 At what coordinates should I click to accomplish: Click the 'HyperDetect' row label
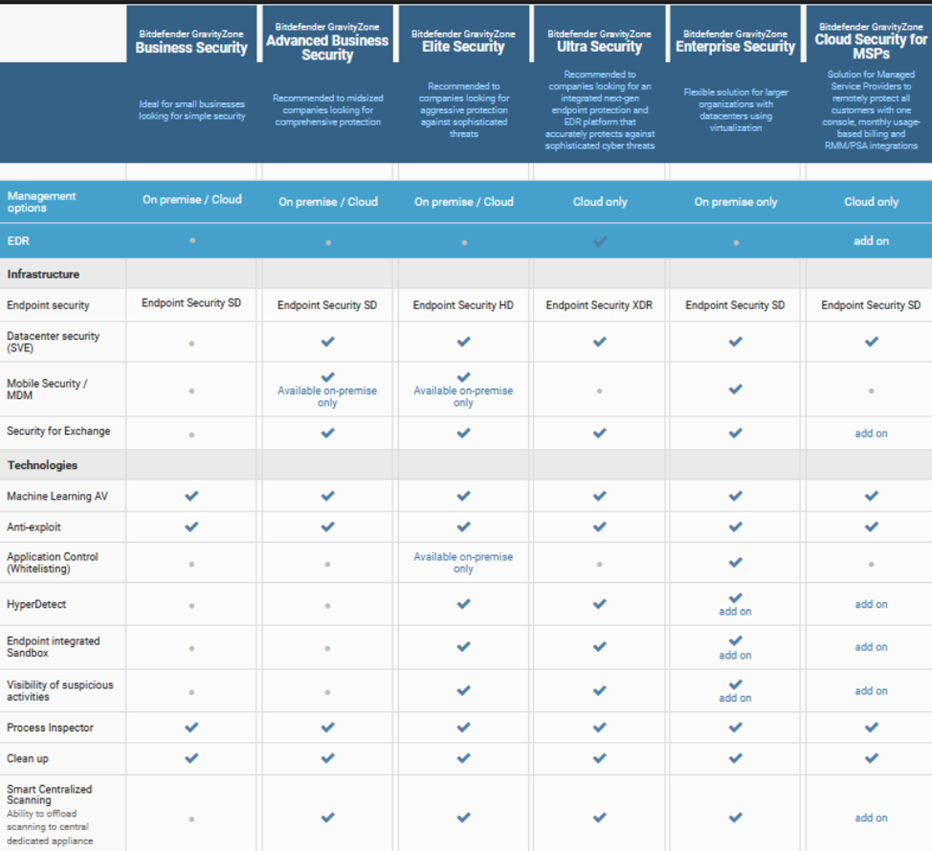tap(36, 604)
